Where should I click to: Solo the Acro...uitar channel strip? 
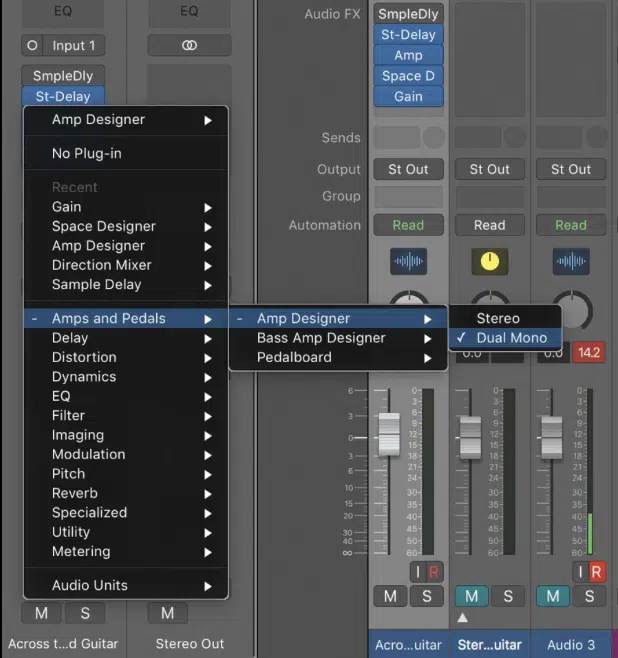[427, 596]
